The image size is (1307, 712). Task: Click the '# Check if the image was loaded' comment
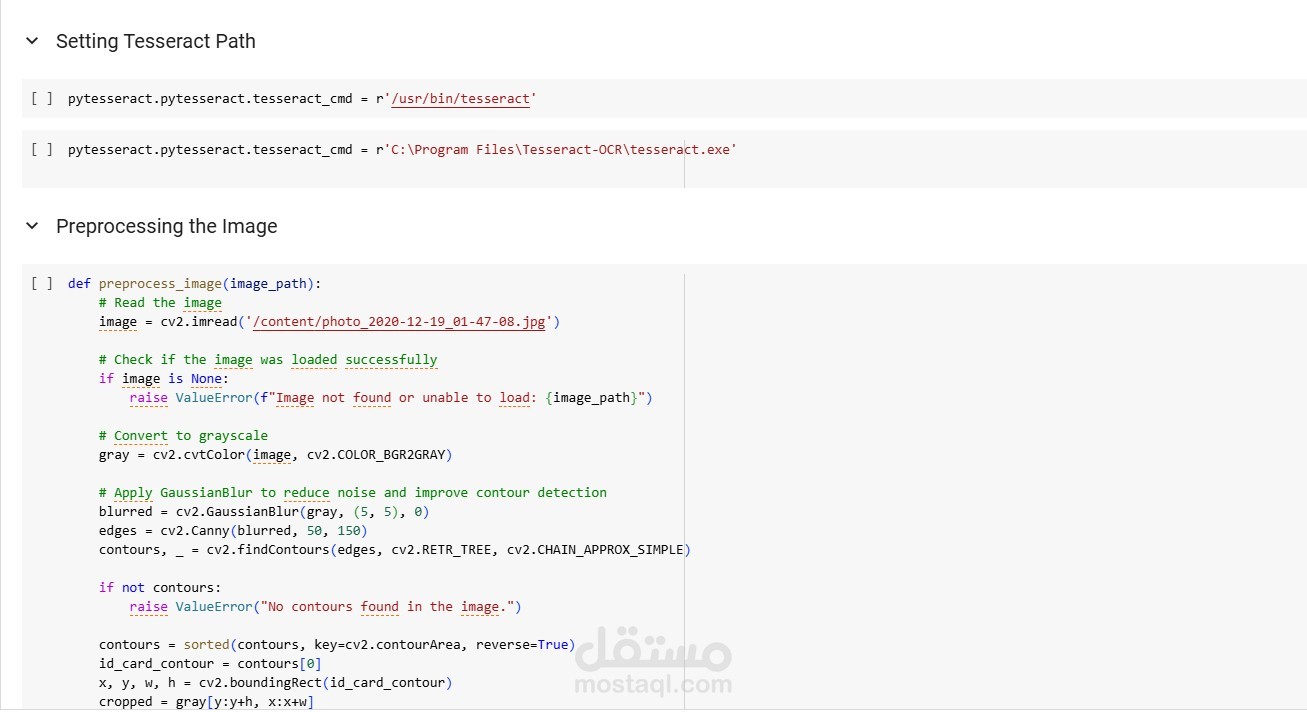point(268,359)
